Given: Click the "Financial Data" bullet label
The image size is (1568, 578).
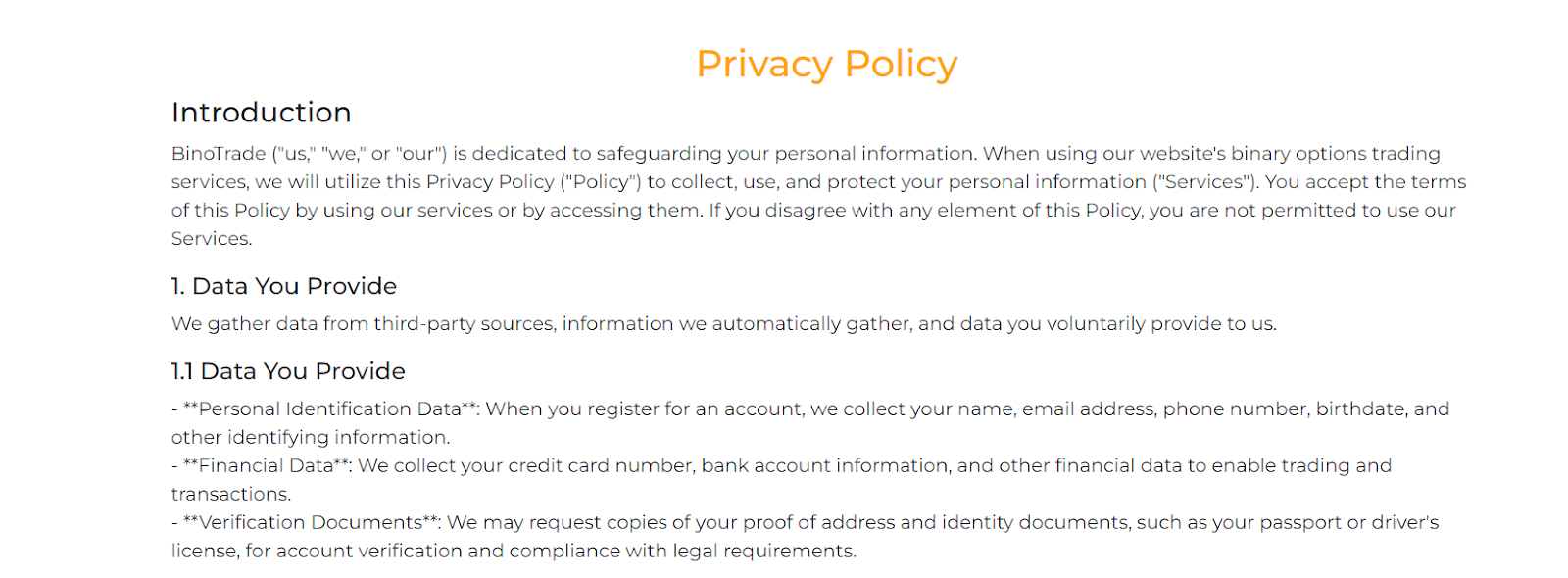Looking at the screenshot, I should tap(267, 466).
